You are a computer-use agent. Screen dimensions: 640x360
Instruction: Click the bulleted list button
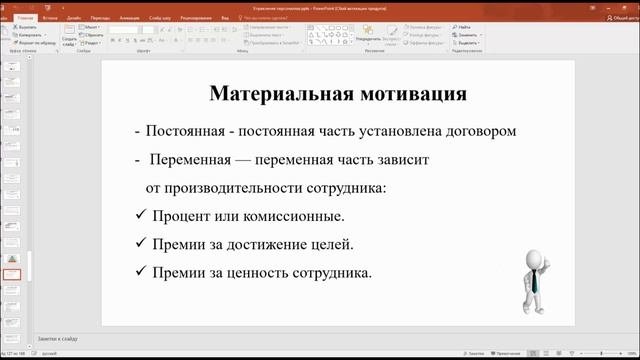coord(191,30)
